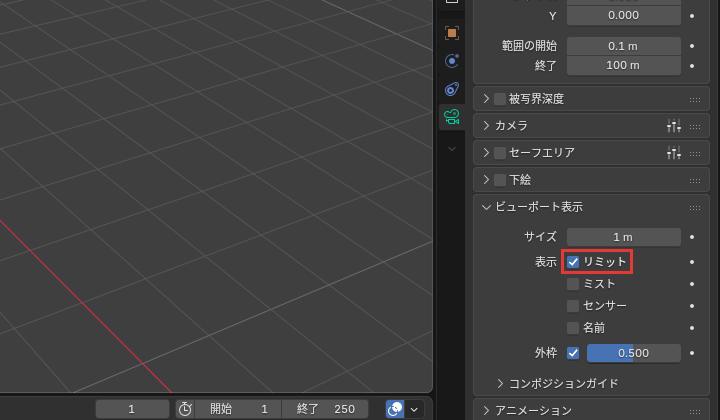Enable the 被写界深度 checkbox
Viewport: 720px width, 420px height.
[500, 99]
